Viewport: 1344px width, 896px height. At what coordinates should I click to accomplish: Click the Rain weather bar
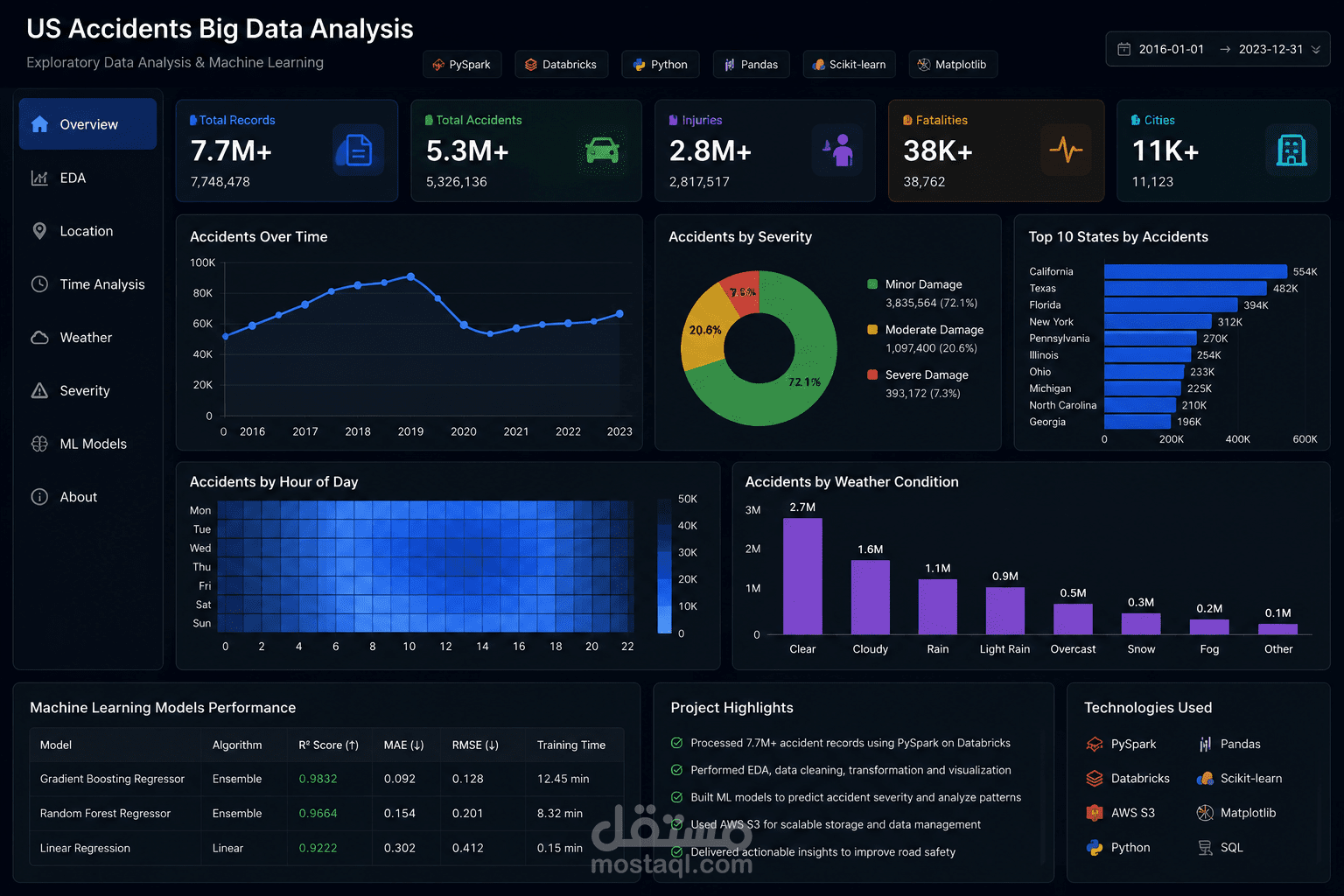pos(938,606)
